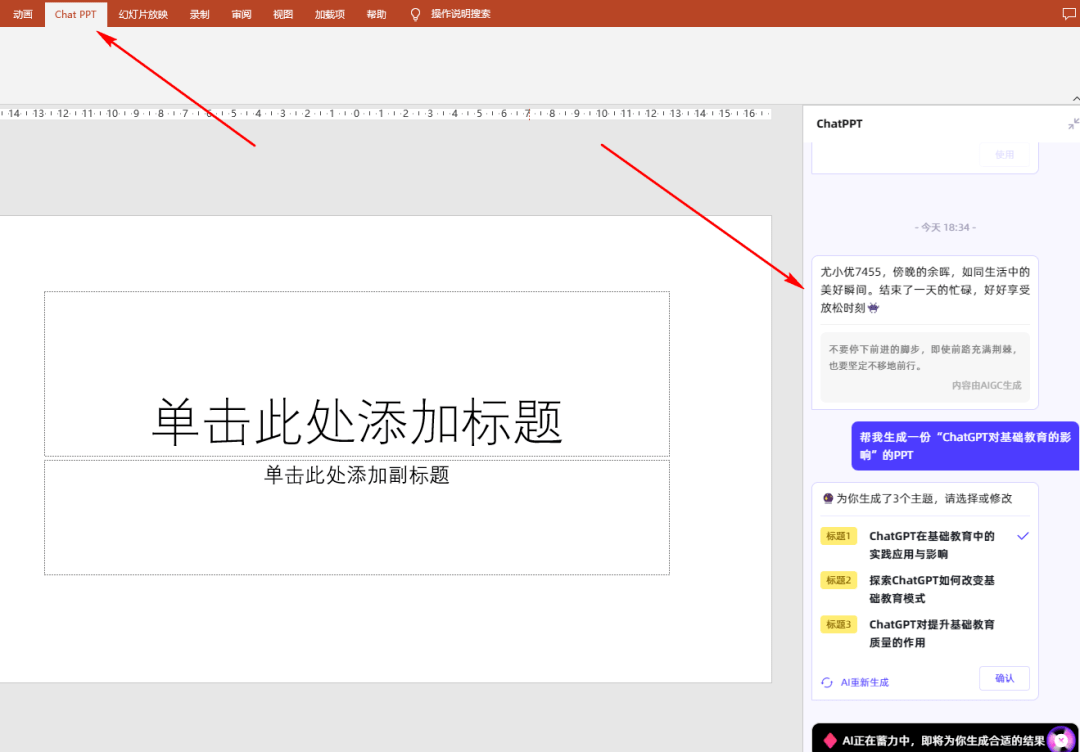Image resolution: width=1080 pixels, height=752 pixels.
Task: Click the quote 不要停下前进的脚步
Action: tap(923, 357)
